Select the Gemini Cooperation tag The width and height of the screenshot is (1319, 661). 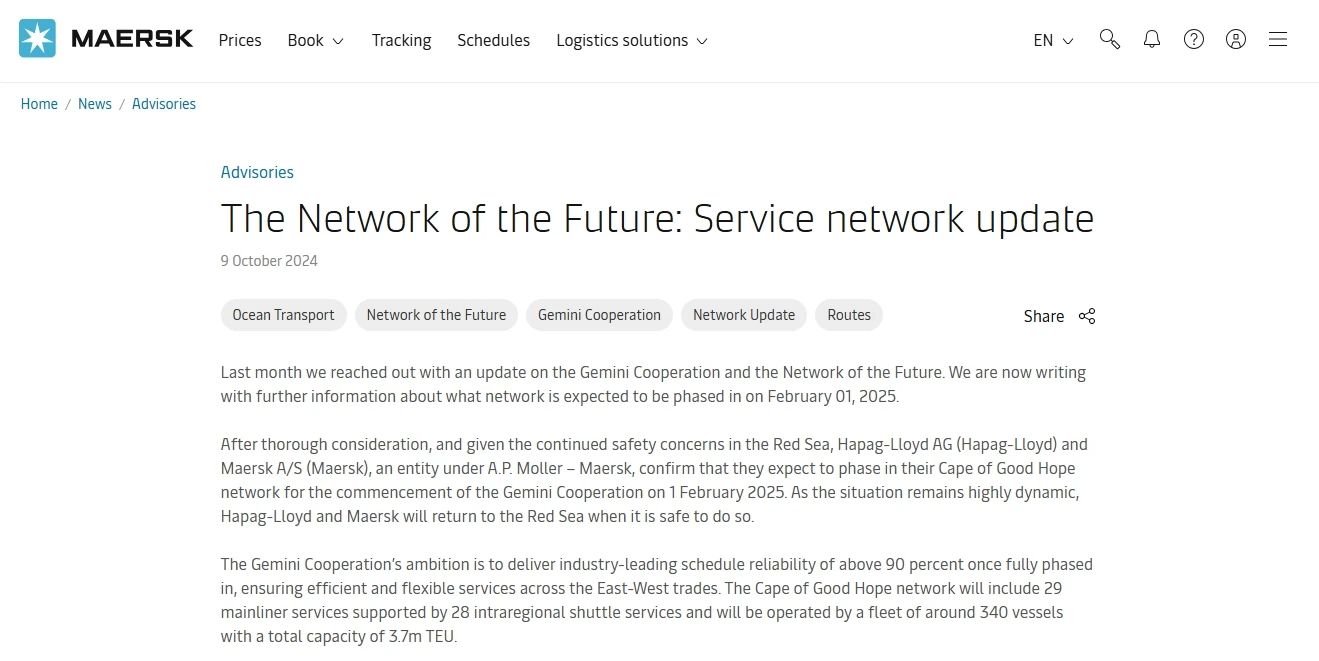[599, 315]
